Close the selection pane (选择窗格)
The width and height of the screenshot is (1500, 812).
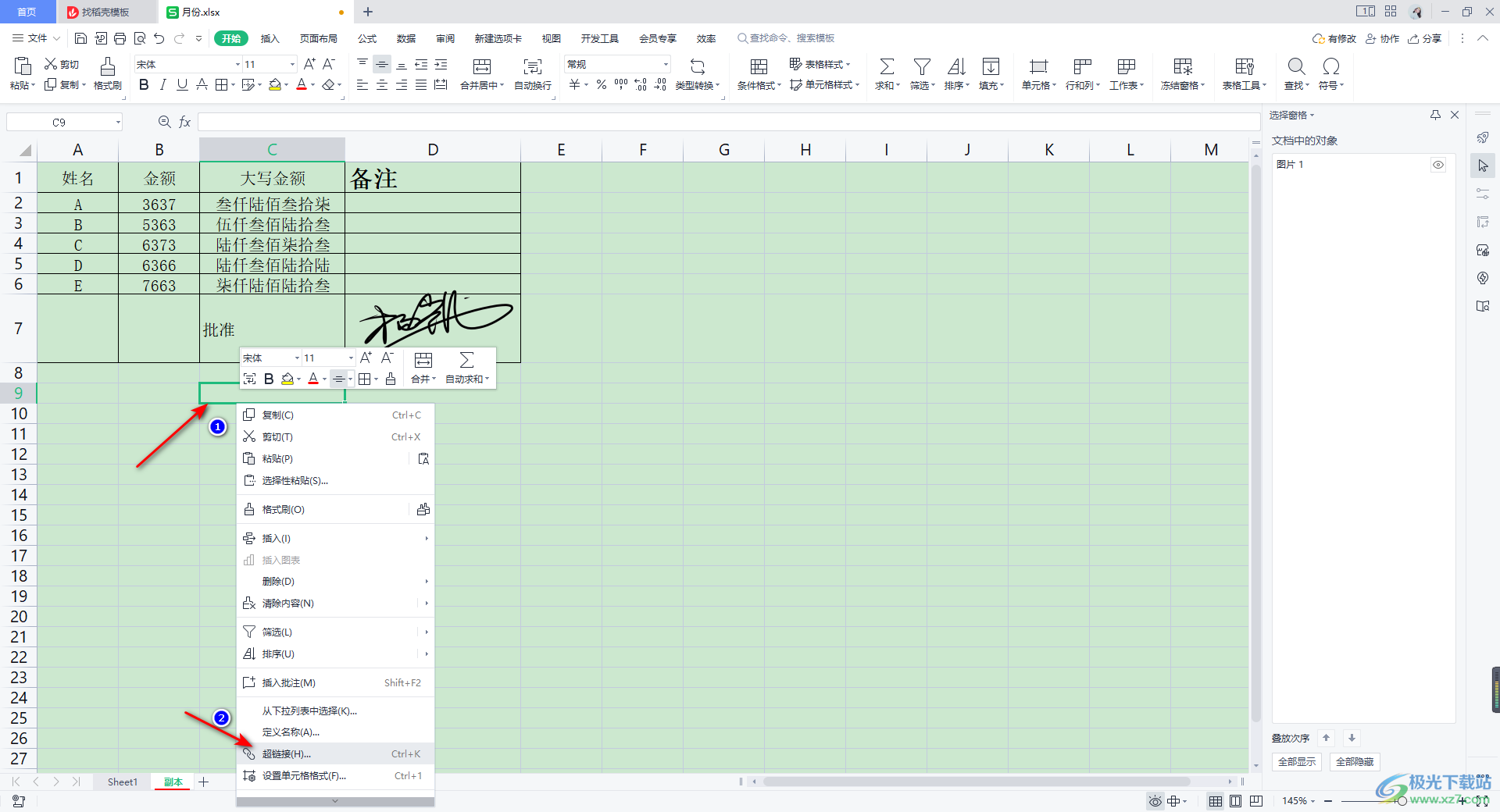1455,115
